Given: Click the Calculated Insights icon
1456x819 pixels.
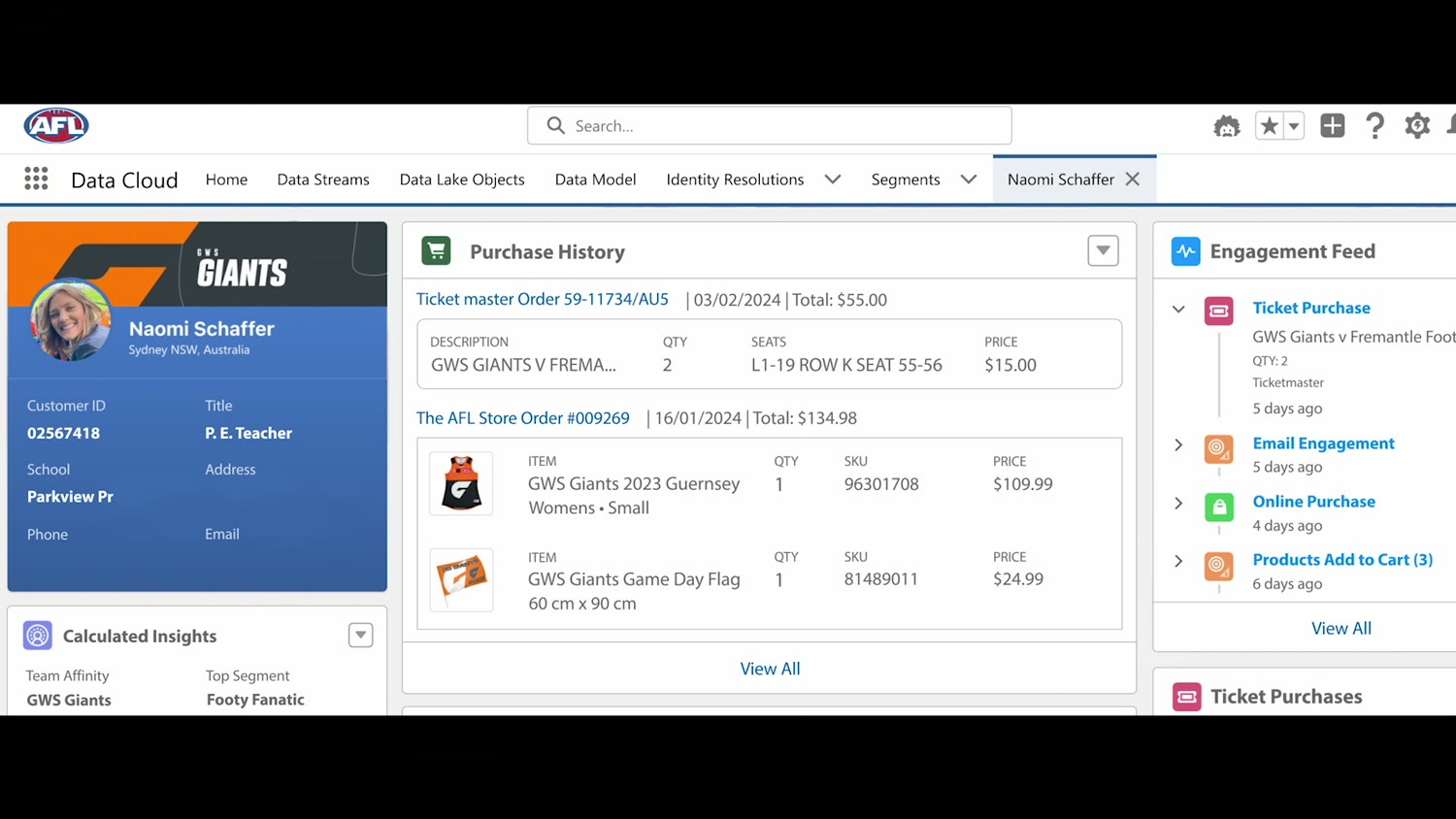Looking at the screenshot, I should [38, 636].
